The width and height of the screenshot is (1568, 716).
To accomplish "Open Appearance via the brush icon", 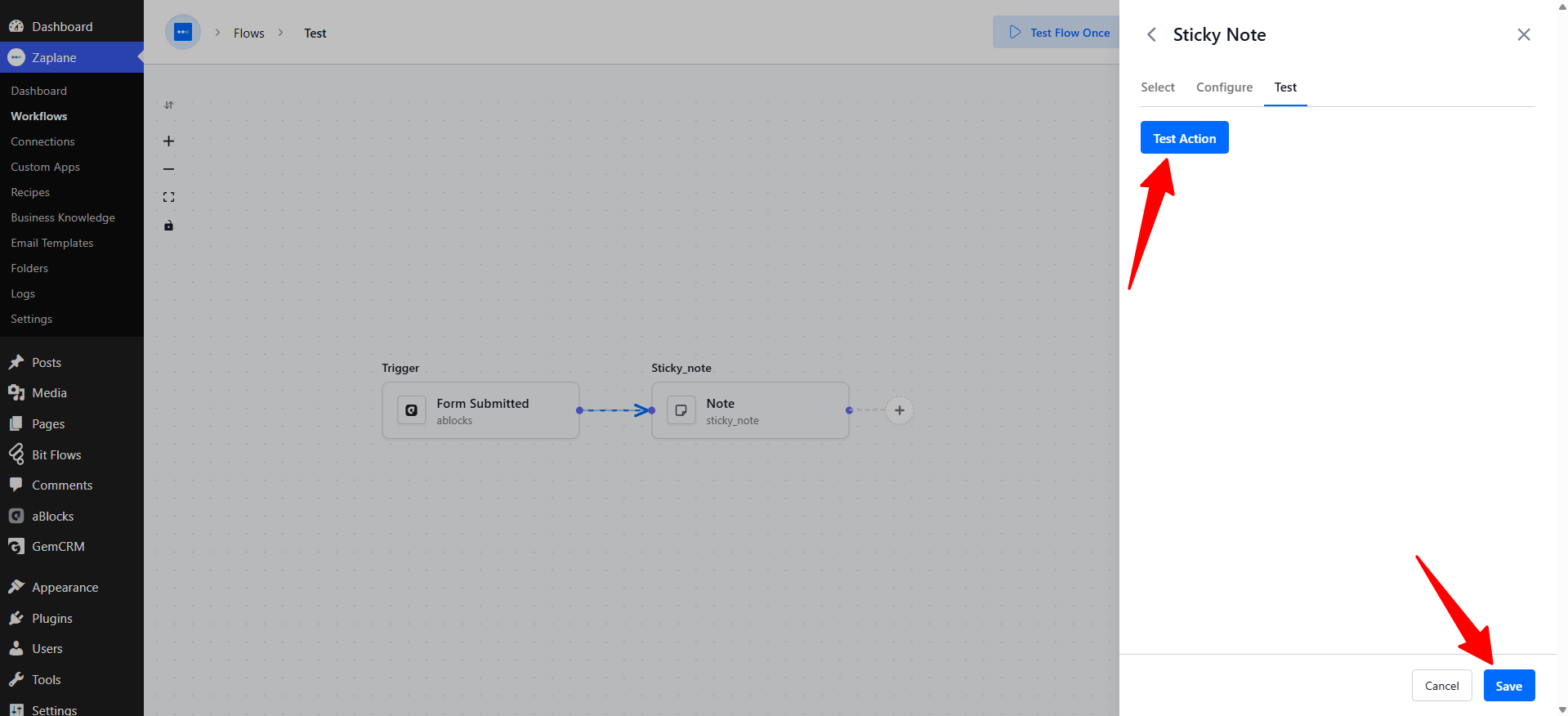I will click(x=16, y=587).
